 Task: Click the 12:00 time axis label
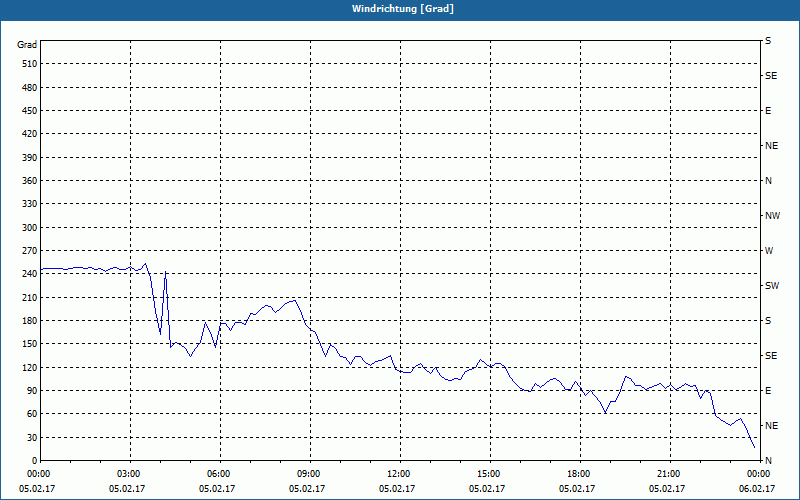[397, 474]
